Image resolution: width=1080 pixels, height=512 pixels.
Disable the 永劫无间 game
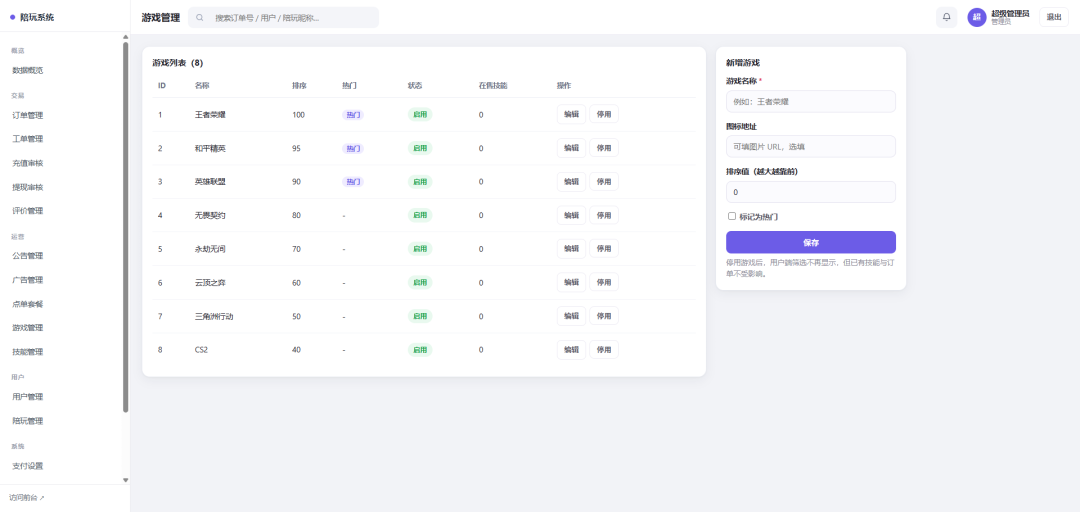click(x=604, y=249)
